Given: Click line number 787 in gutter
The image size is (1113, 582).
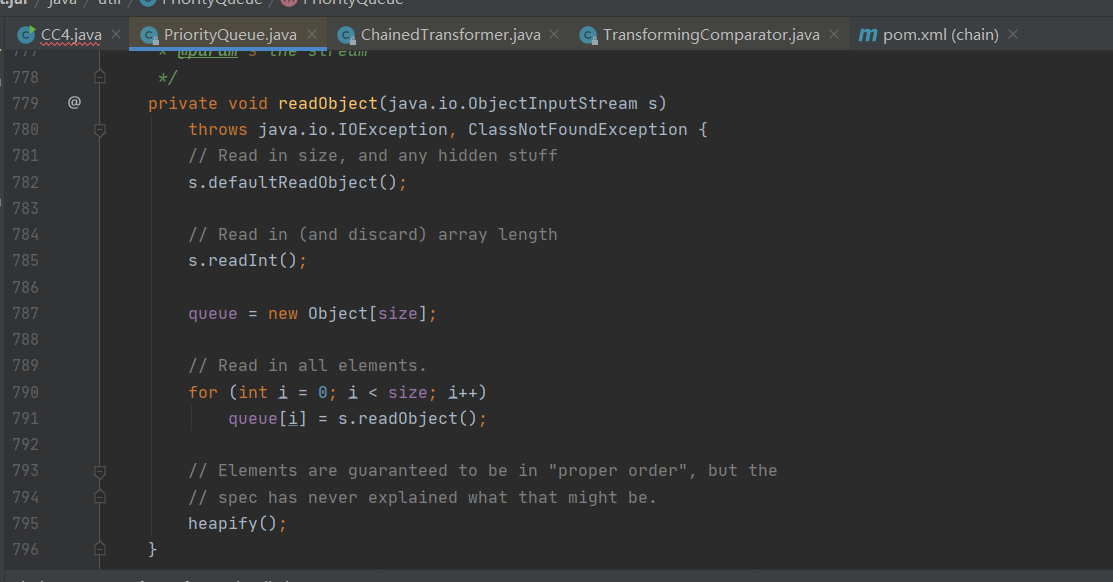Looking at the screenshot, I should click(x=26, y=314).
